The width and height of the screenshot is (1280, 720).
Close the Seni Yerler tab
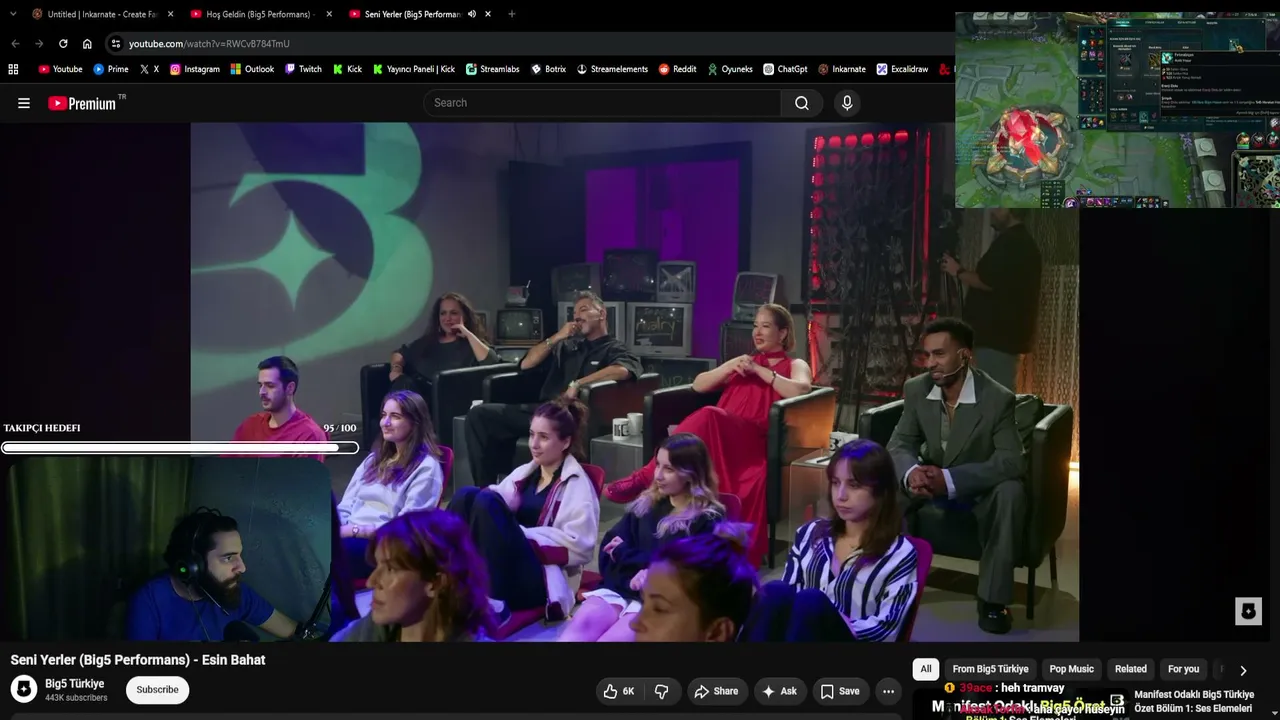[488, 14]
